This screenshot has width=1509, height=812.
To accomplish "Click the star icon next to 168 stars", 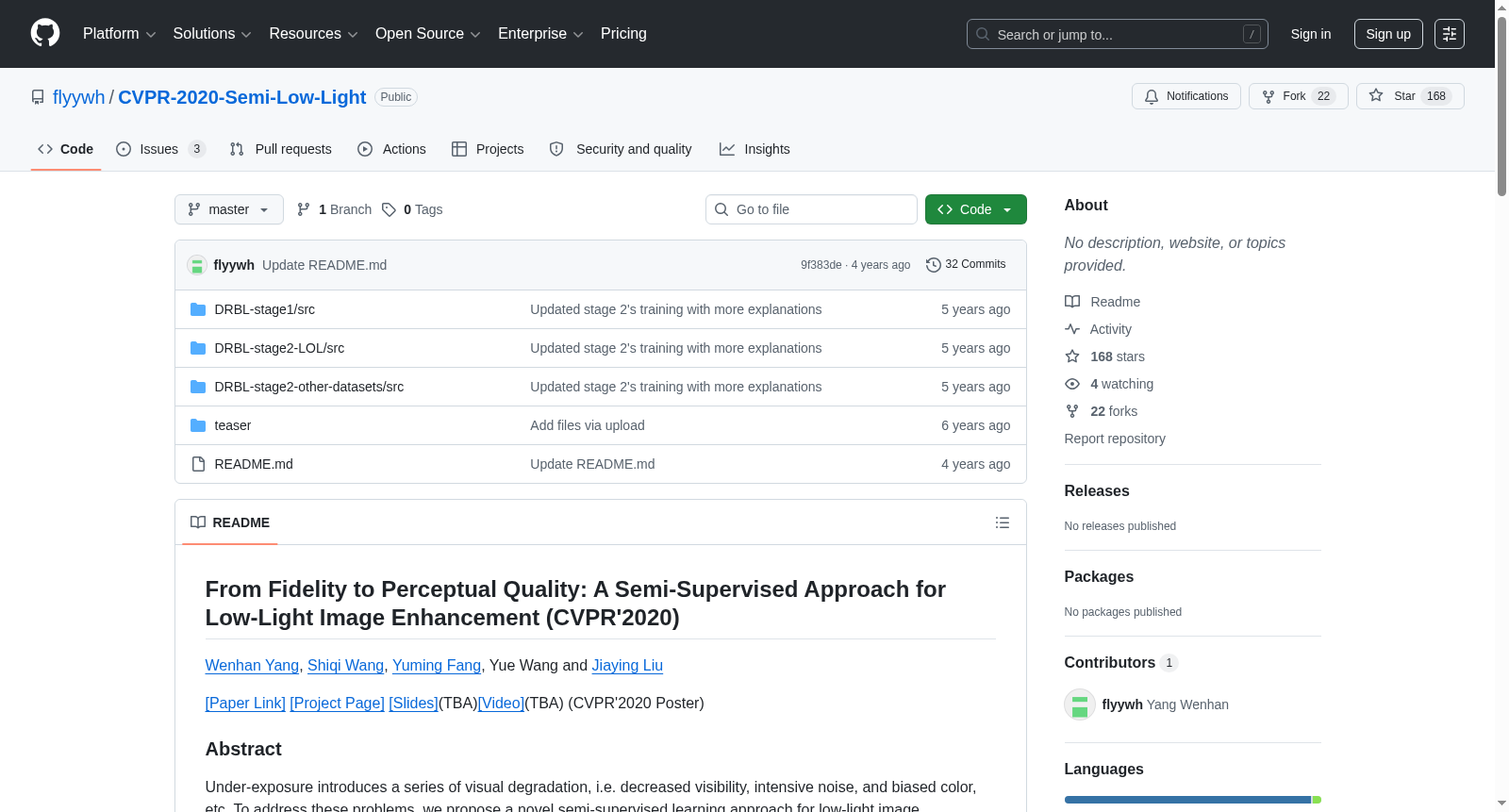I will tap(1072, 356).
